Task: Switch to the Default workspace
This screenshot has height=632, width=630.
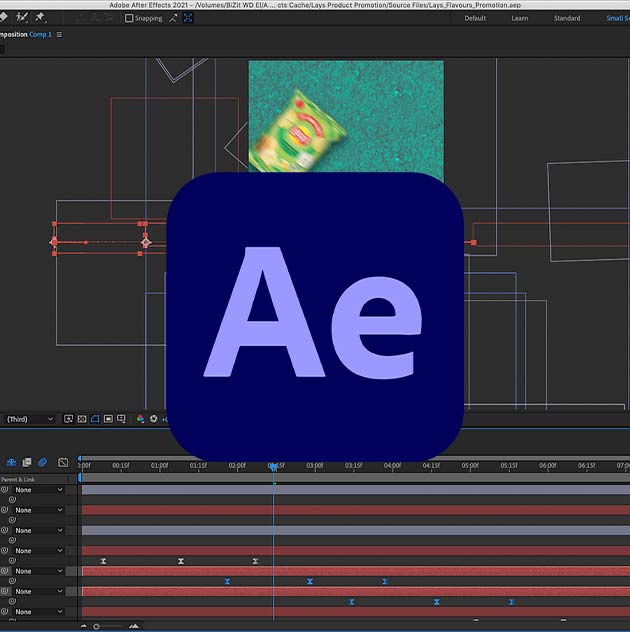Action: 475,18
